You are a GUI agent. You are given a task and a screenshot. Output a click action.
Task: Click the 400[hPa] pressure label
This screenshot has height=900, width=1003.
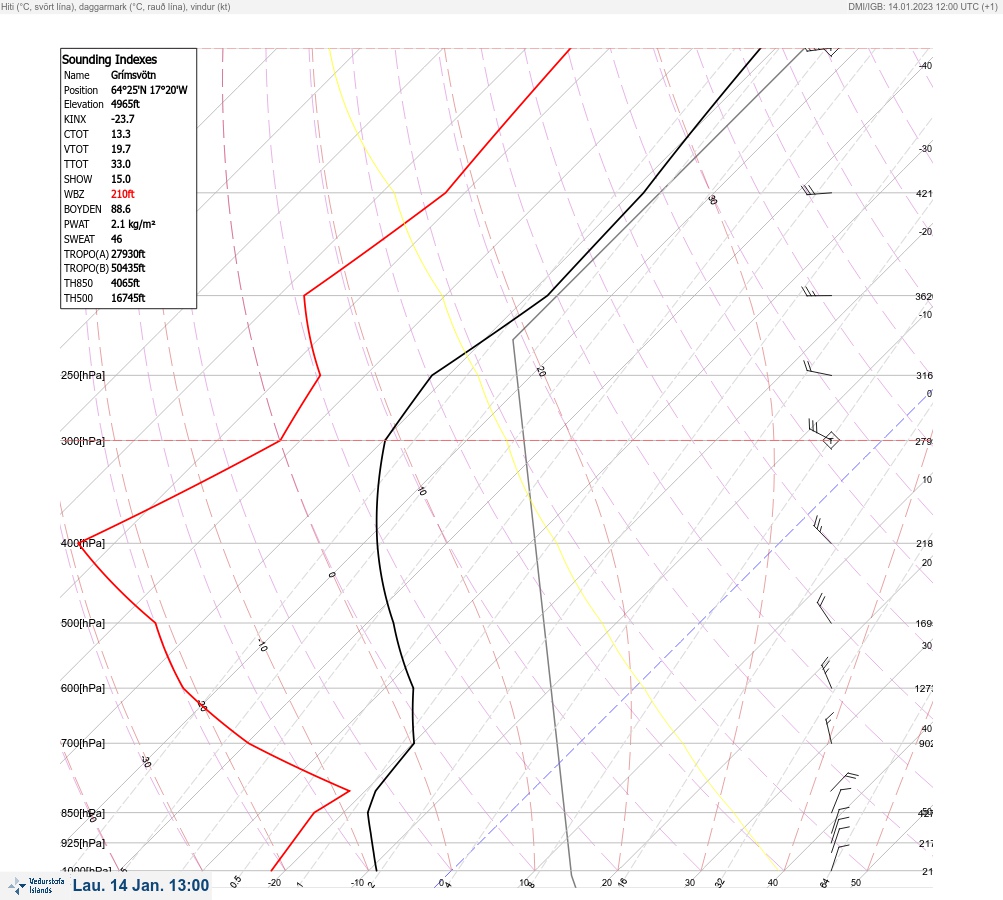pos(83,543)
